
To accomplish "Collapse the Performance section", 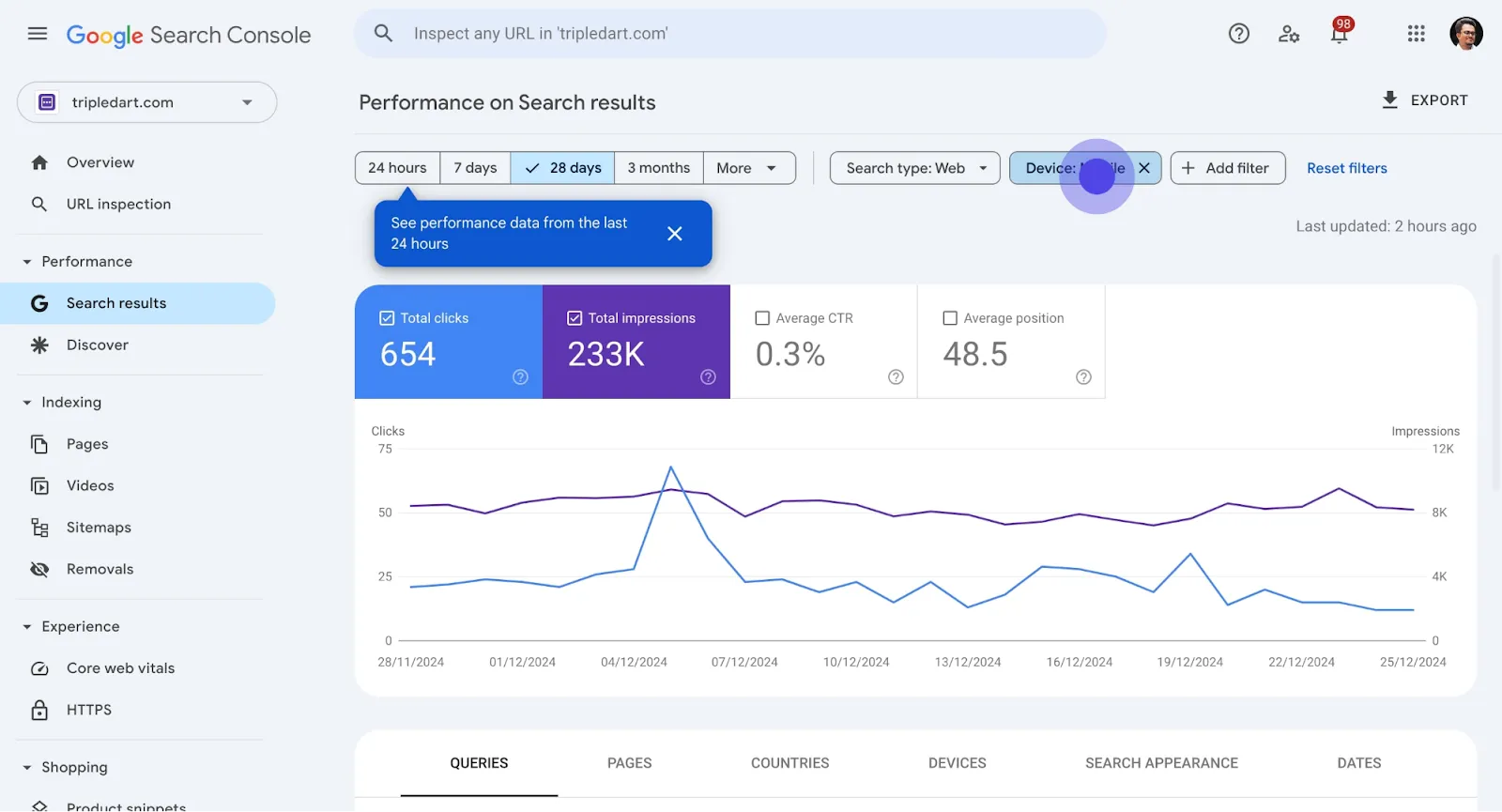I will coord(27,262).
